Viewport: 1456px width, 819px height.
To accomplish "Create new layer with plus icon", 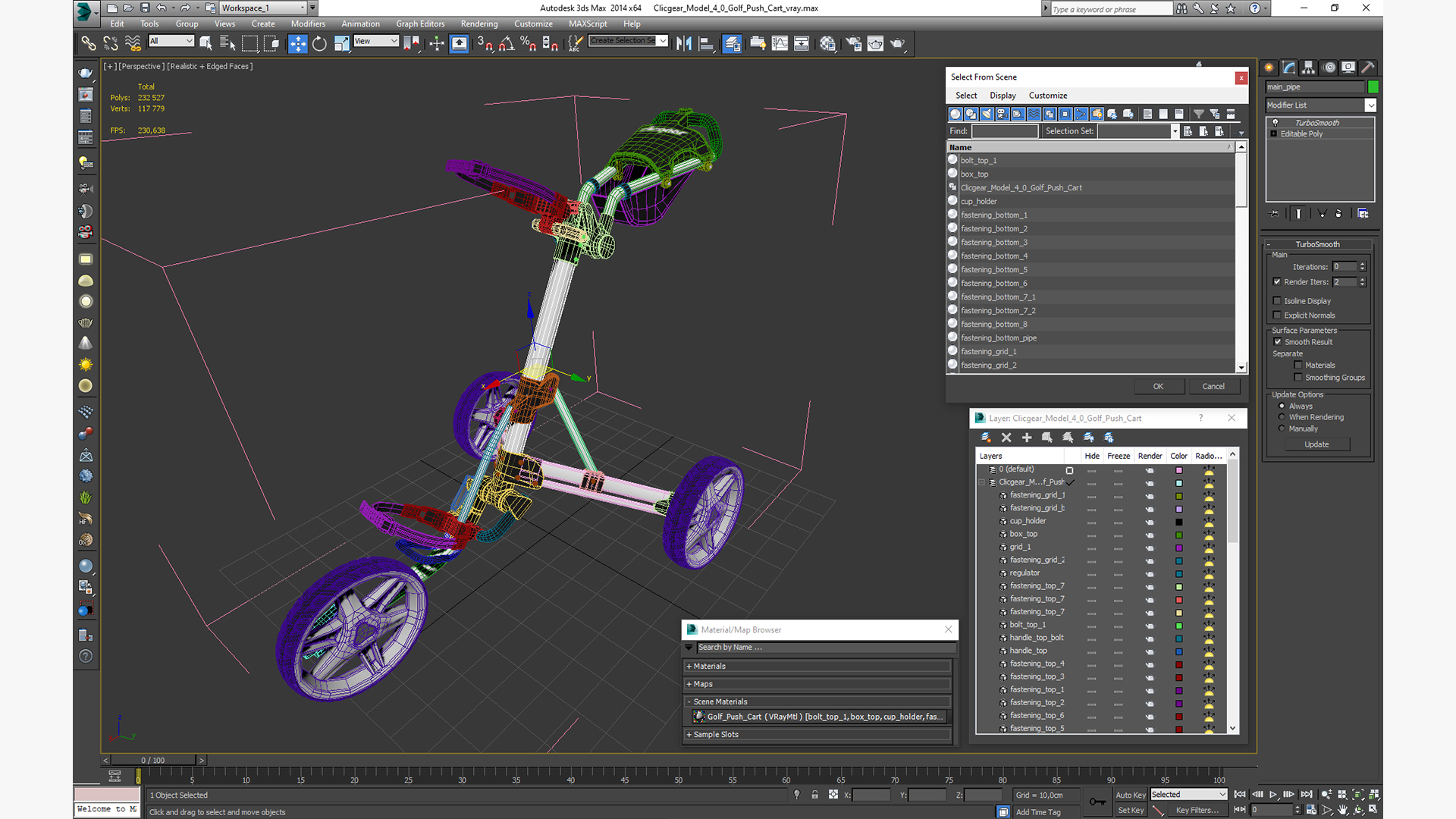I will pyautogui.click(x=1027, y=438).
